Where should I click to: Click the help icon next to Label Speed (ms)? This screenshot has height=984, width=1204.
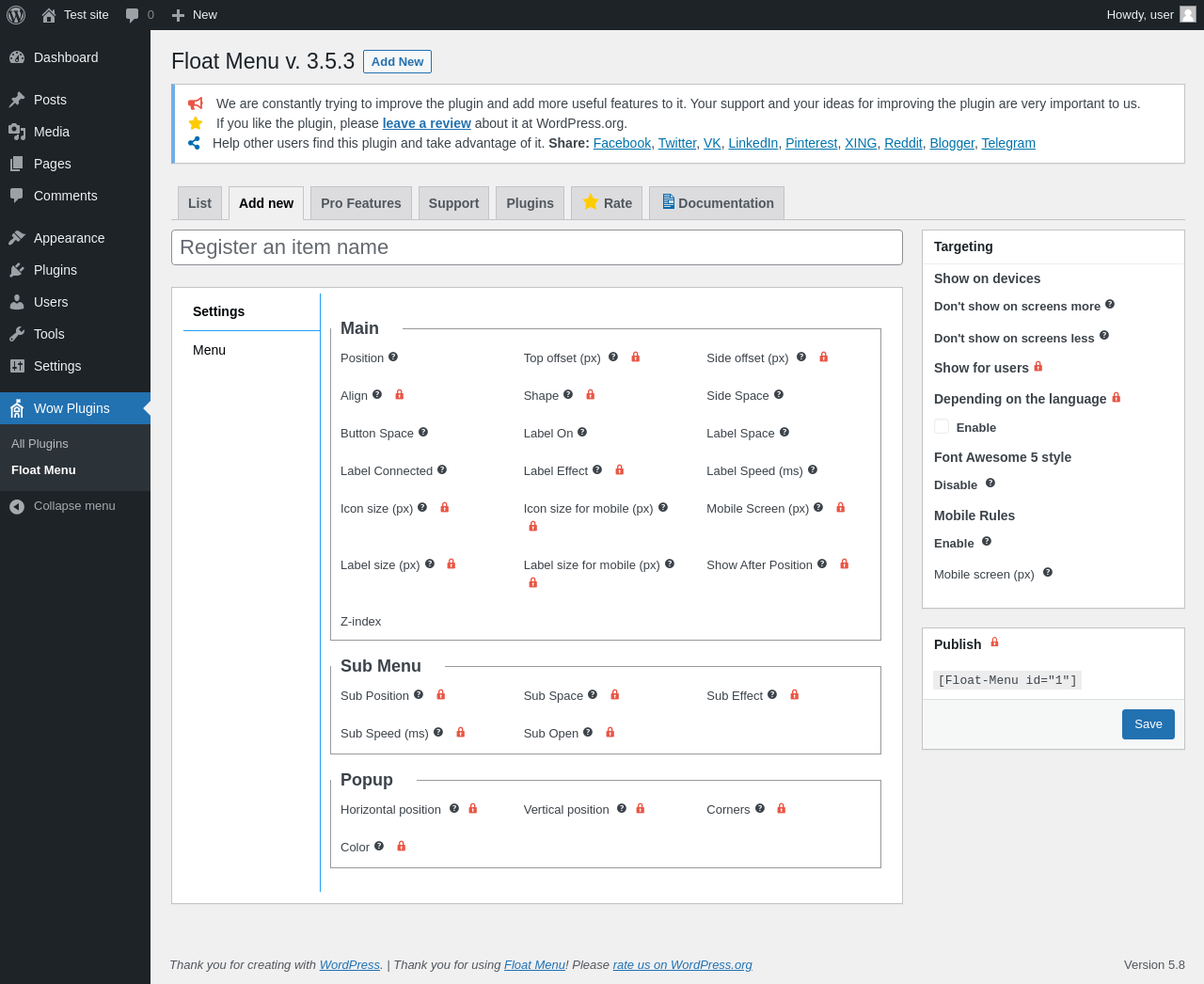[x=813, y=469]
